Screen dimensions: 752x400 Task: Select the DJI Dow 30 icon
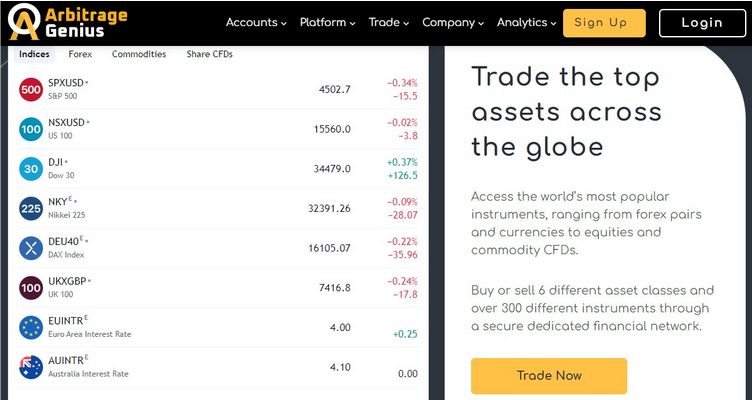(30, 168)
